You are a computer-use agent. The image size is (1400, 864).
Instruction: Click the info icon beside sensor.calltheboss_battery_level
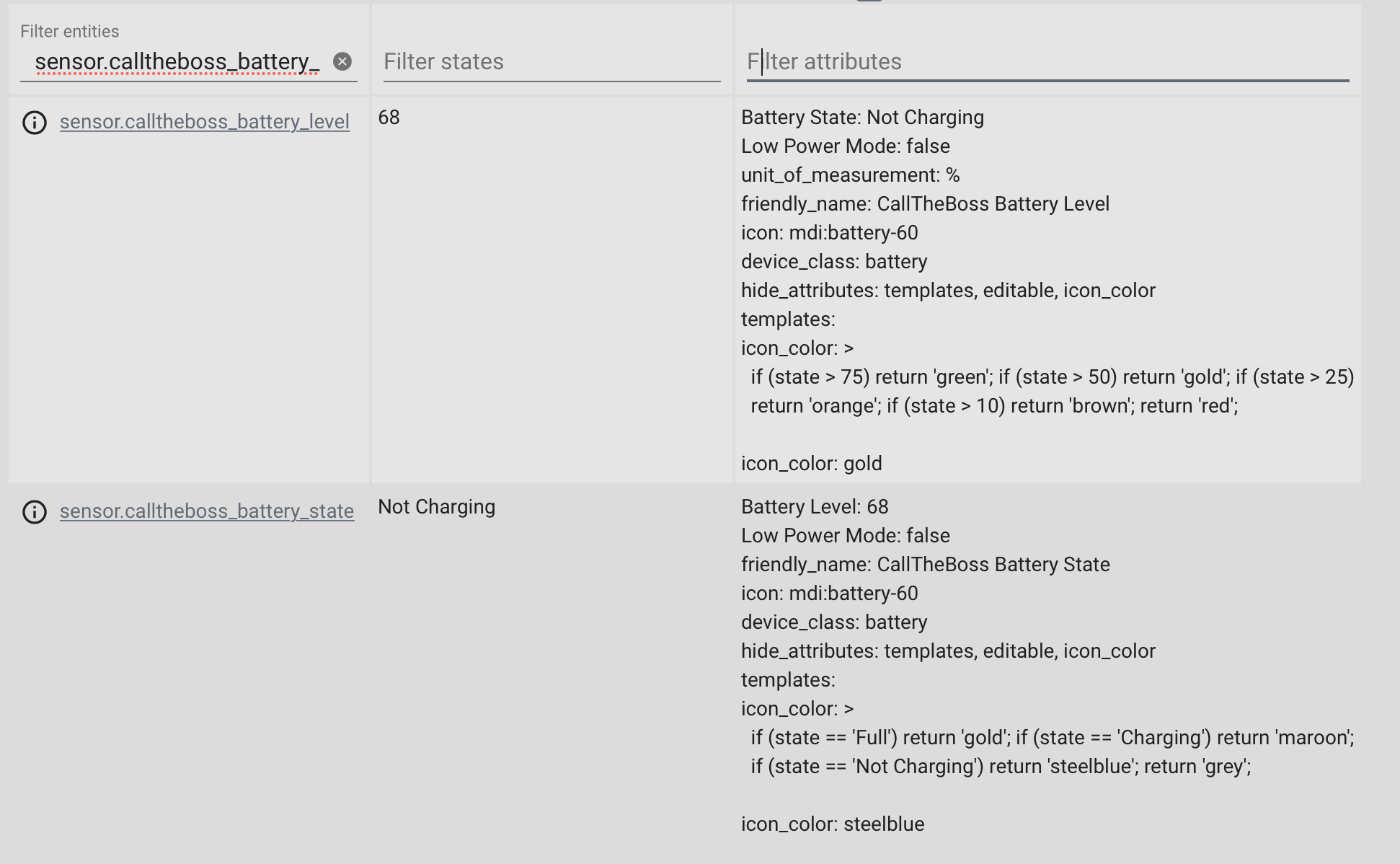pos(34,123)
